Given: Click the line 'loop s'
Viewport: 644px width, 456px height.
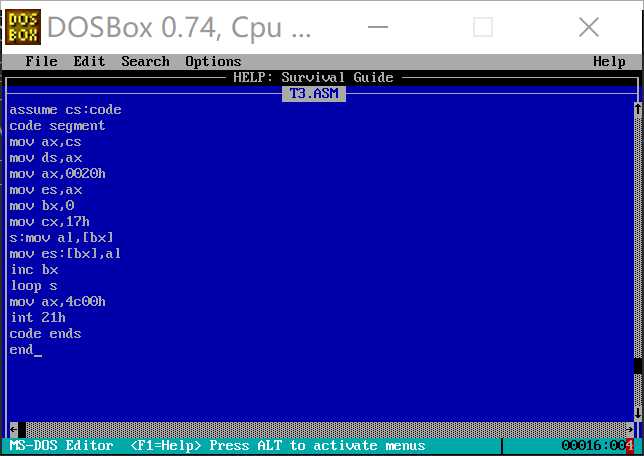Looking at the screenshot, I should [34, 286].
